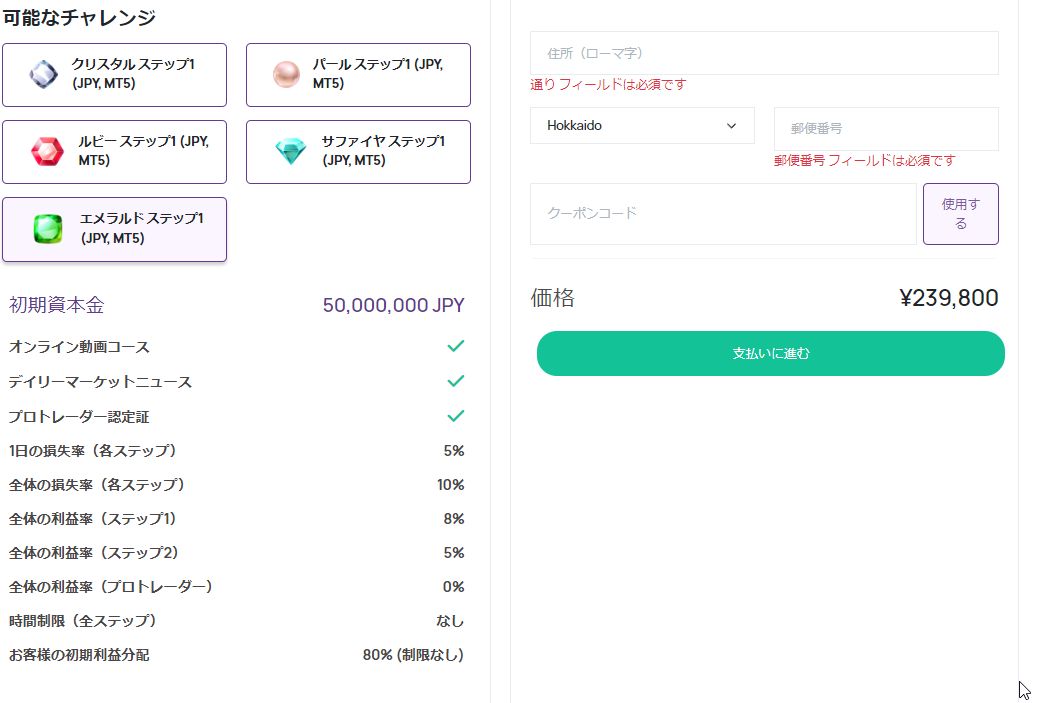Select ルビー ステップ1 challenge option
This screenshot has height=703, width=1037.
click(114, 152)
